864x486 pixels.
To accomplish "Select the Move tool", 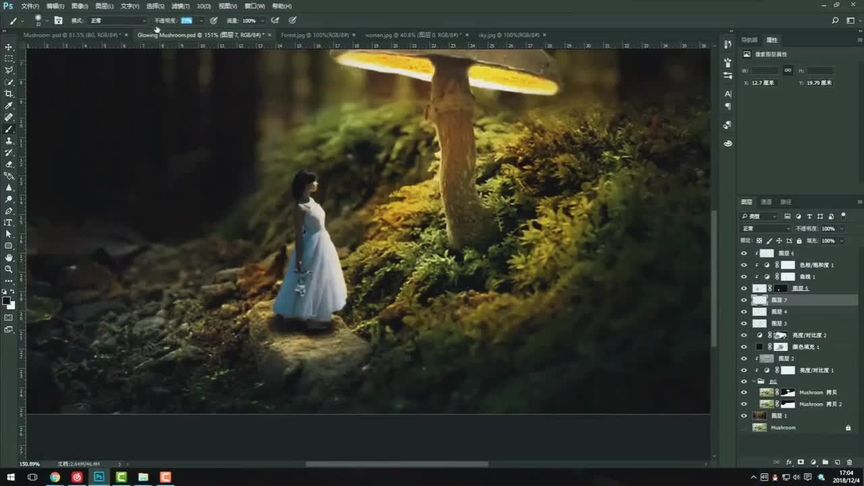I will pyautogui.click(x=9, y=47).
